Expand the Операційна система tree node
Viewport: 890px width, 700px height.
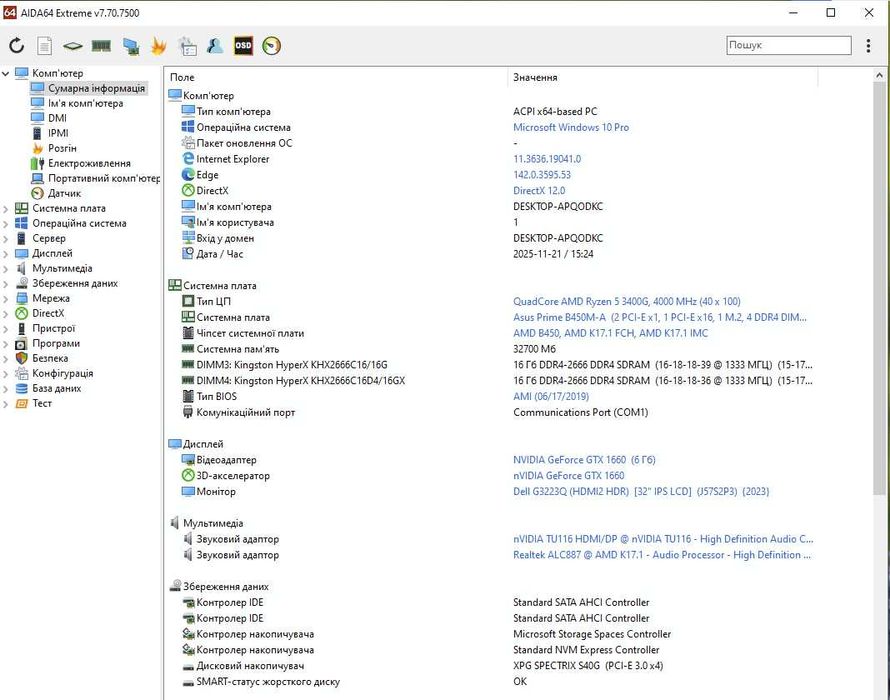coord(6,224)
